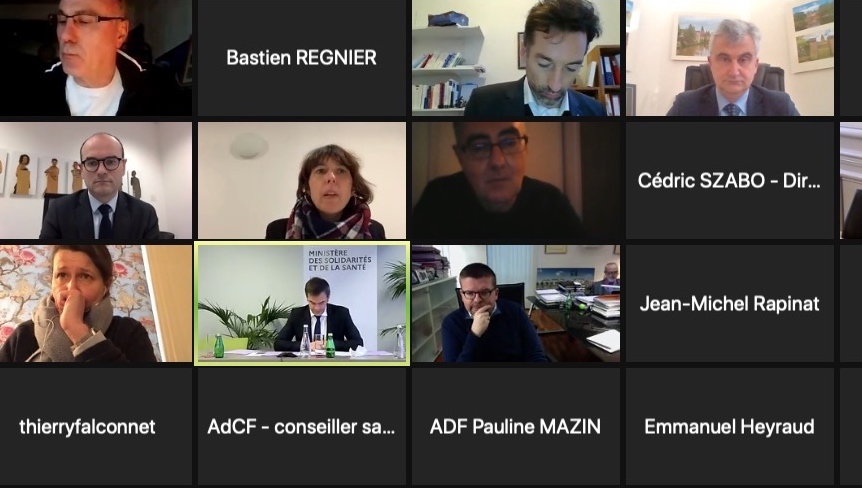Click the partially visible video tile at right edge
The image size is (862, 488).
pos(851,180)
